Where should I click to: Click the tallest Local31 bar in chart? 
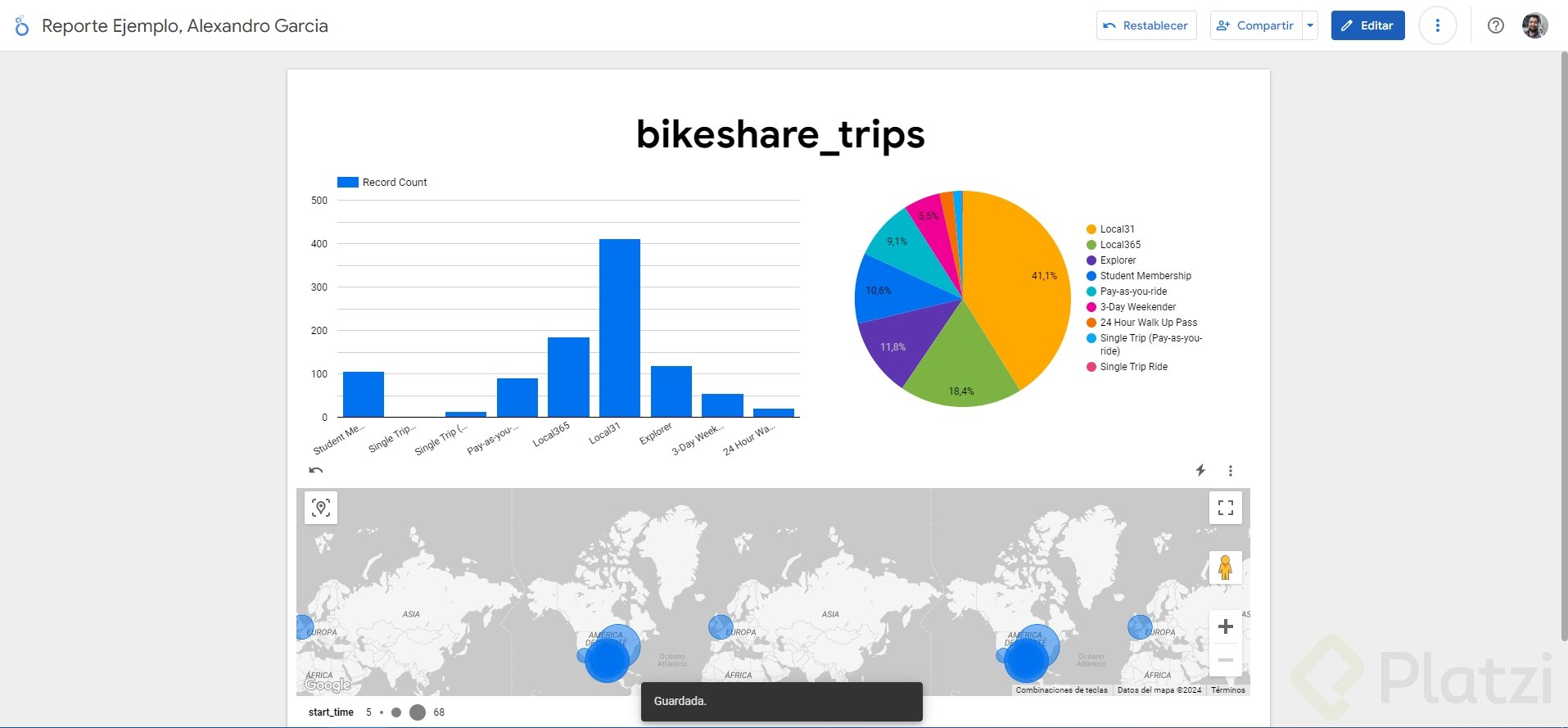pos(620,328)
